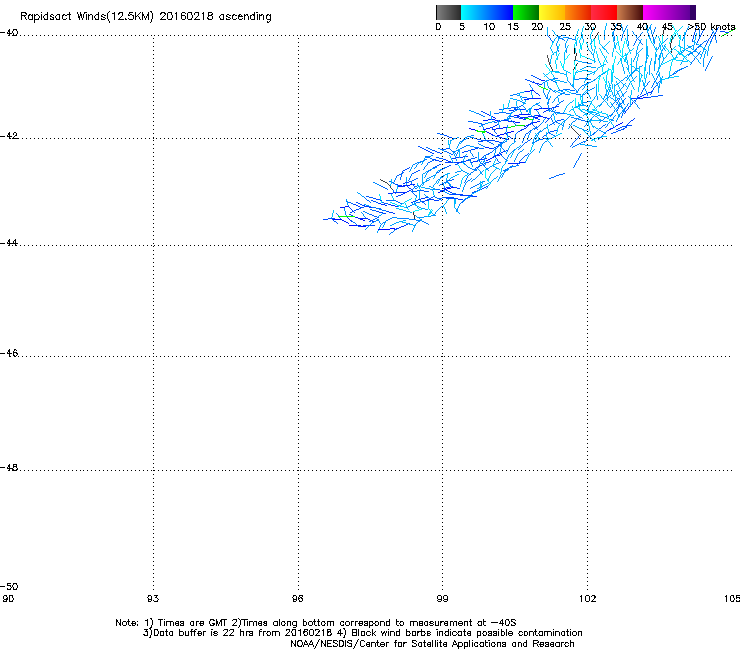Click the blue 10-15 knots color segment

[x=500, y=12]
